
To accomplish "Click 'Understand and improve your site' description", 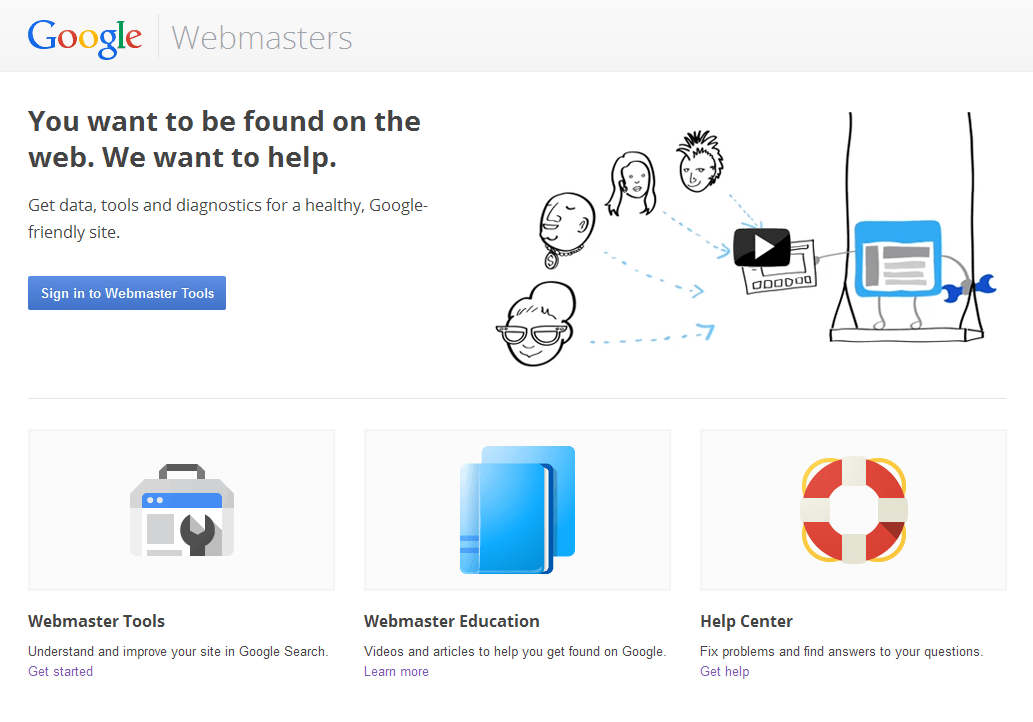I will click(178, 652).
